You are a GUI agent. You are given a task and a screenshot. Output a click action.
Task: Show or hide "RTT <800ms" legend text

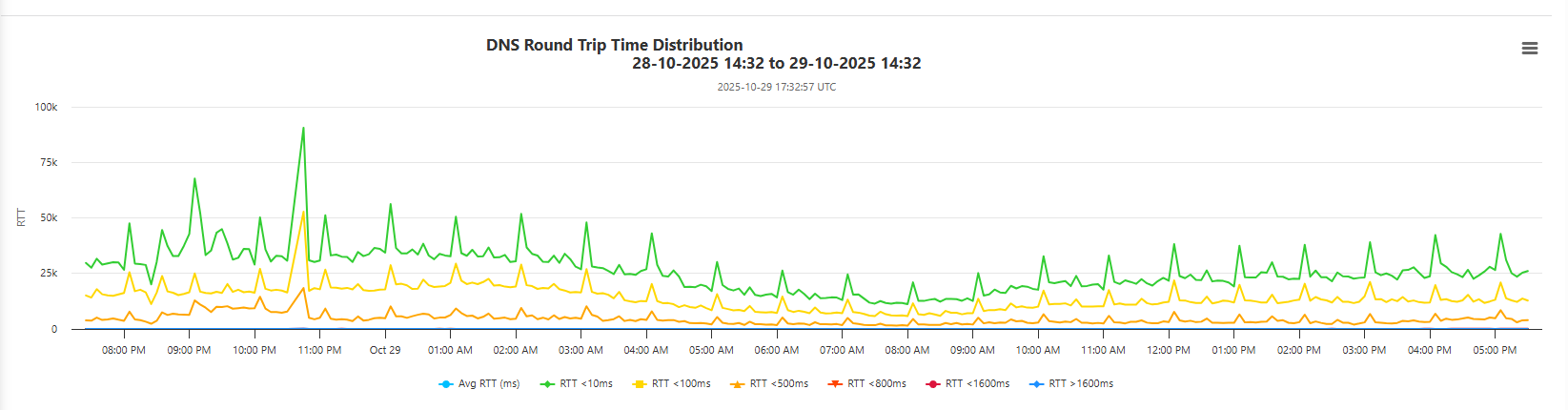pyautogui.click(x=877, y=384)
